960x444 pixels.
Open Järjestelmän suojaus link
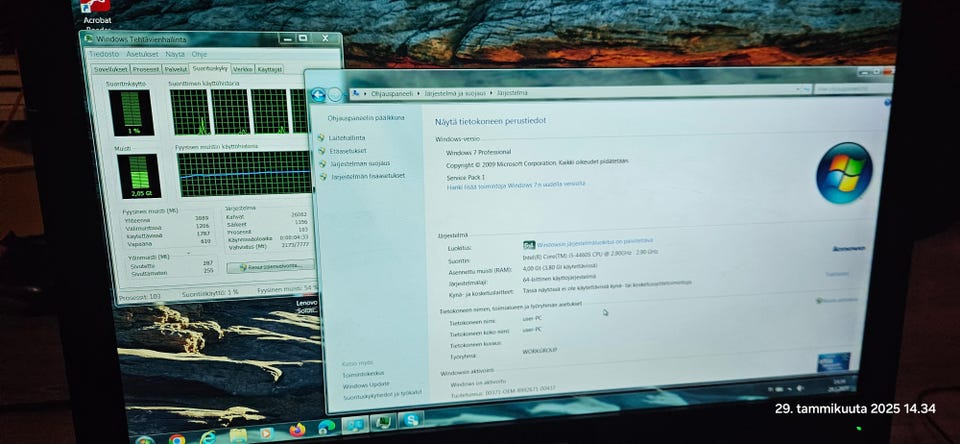[360, 164]
